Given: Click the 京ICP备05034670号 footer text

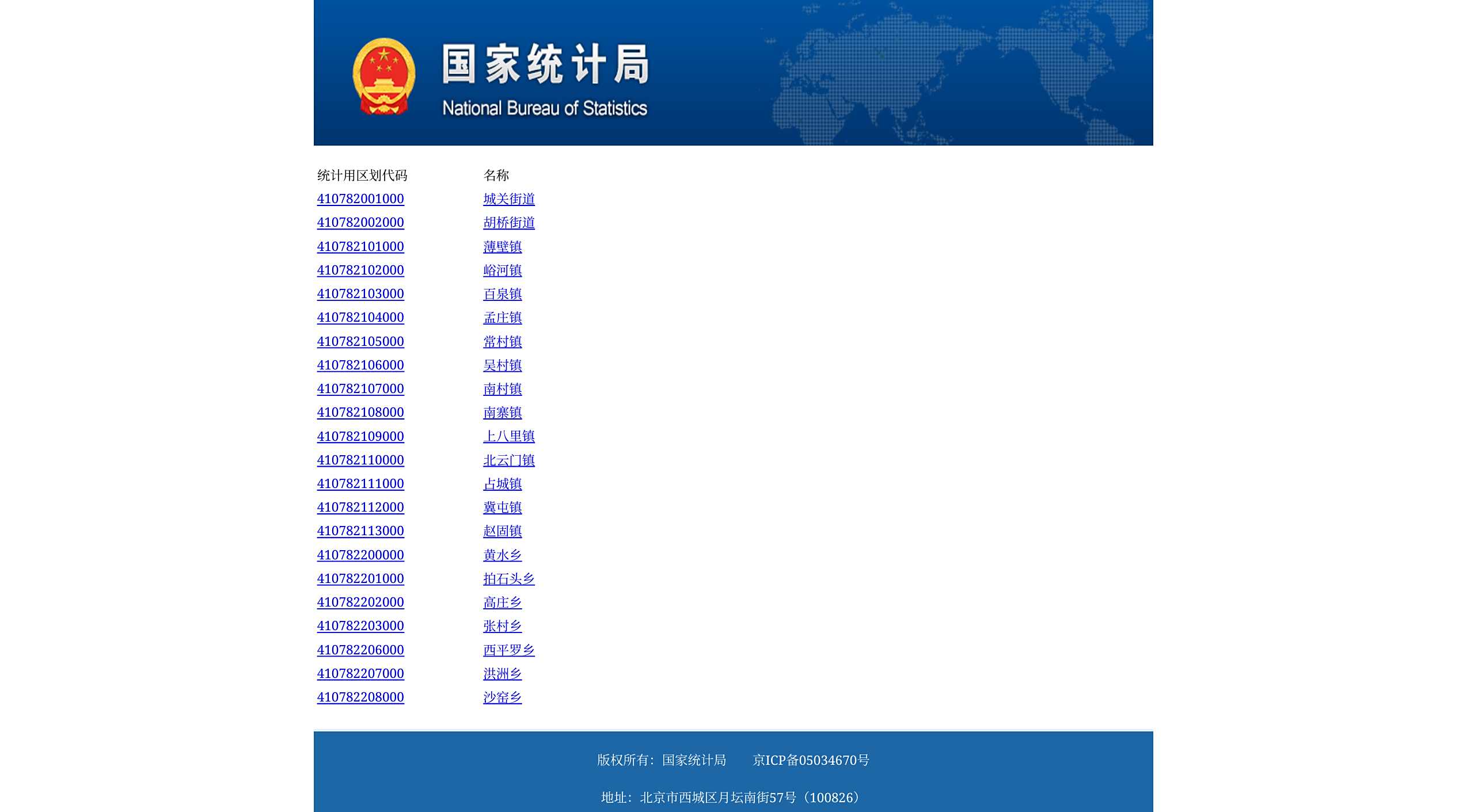Looking at the screenshot, I should [811, 760].
